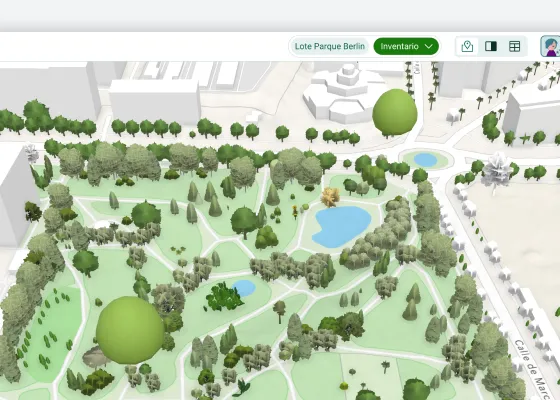The image size is (560, 400).
Task: Select the large green sphere tree near the bottom
Action: pyautogui.click(x=130, y=330)
